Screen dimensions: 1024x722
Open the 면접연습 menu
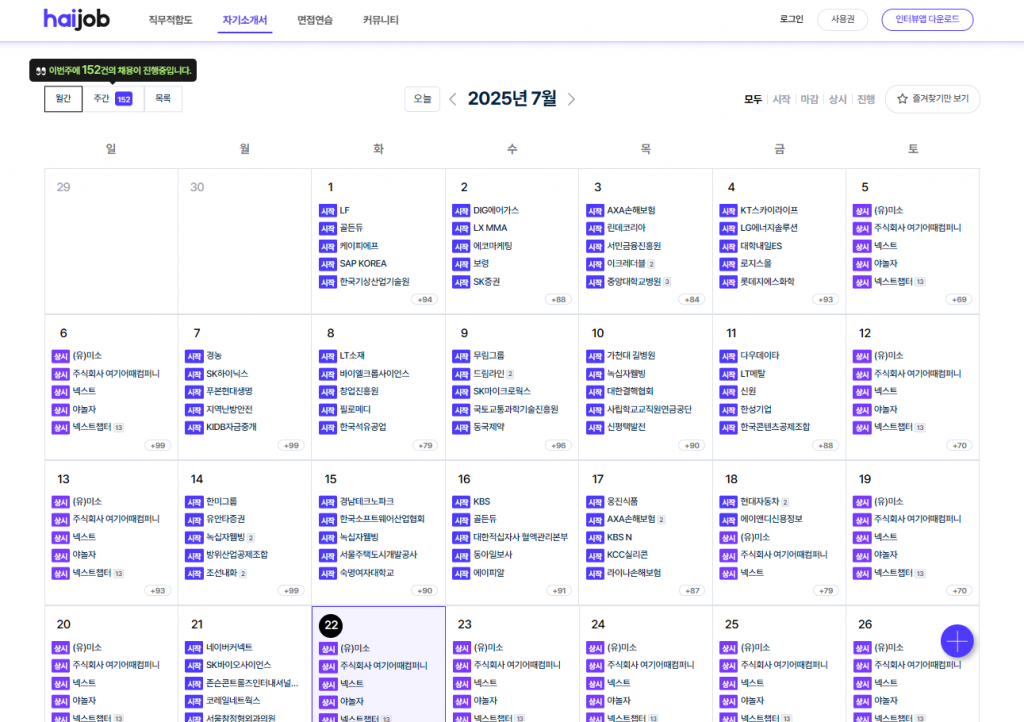[315, 20]
